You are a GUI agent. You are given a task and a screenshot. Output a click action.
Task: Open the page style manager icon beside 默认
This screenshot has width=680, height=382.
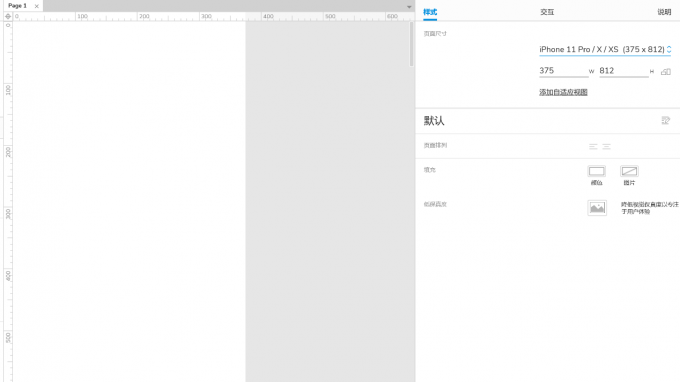pos(665,121)
